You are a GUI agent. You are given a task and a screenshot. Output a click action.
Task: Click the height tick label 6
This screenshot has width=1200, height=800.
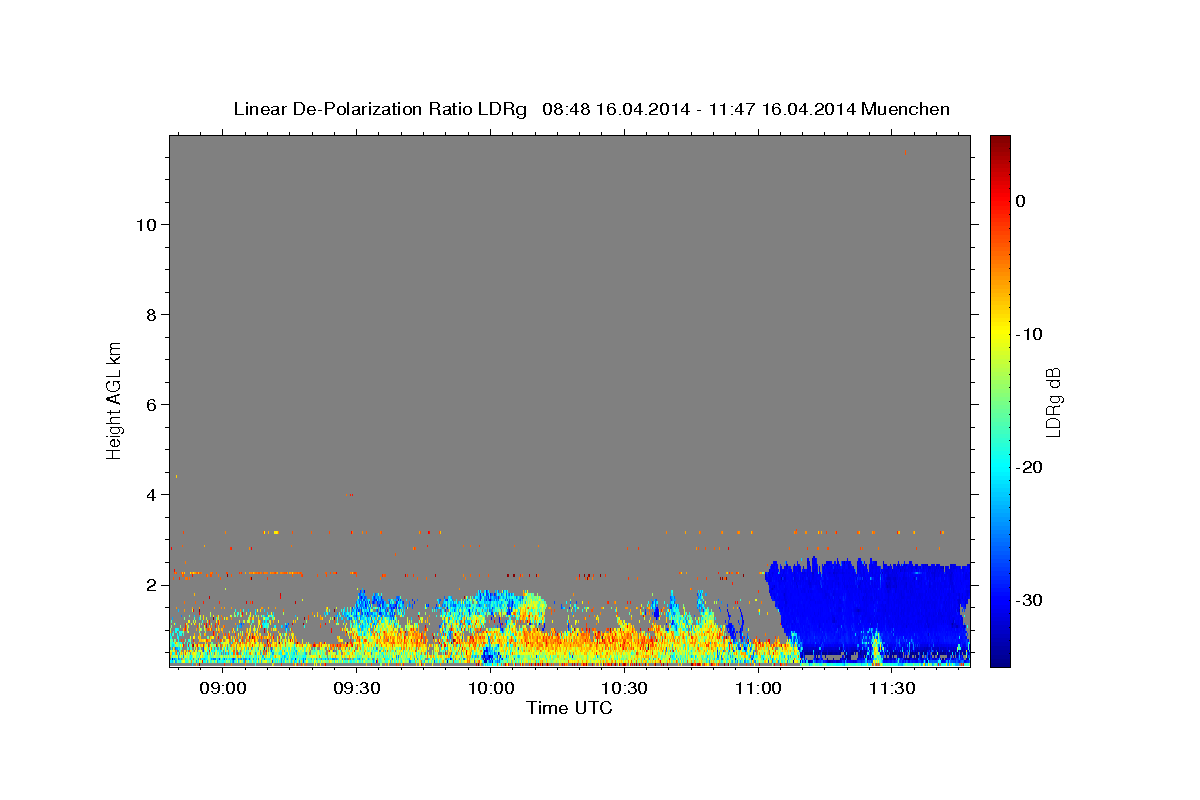[x=151, y=405]
